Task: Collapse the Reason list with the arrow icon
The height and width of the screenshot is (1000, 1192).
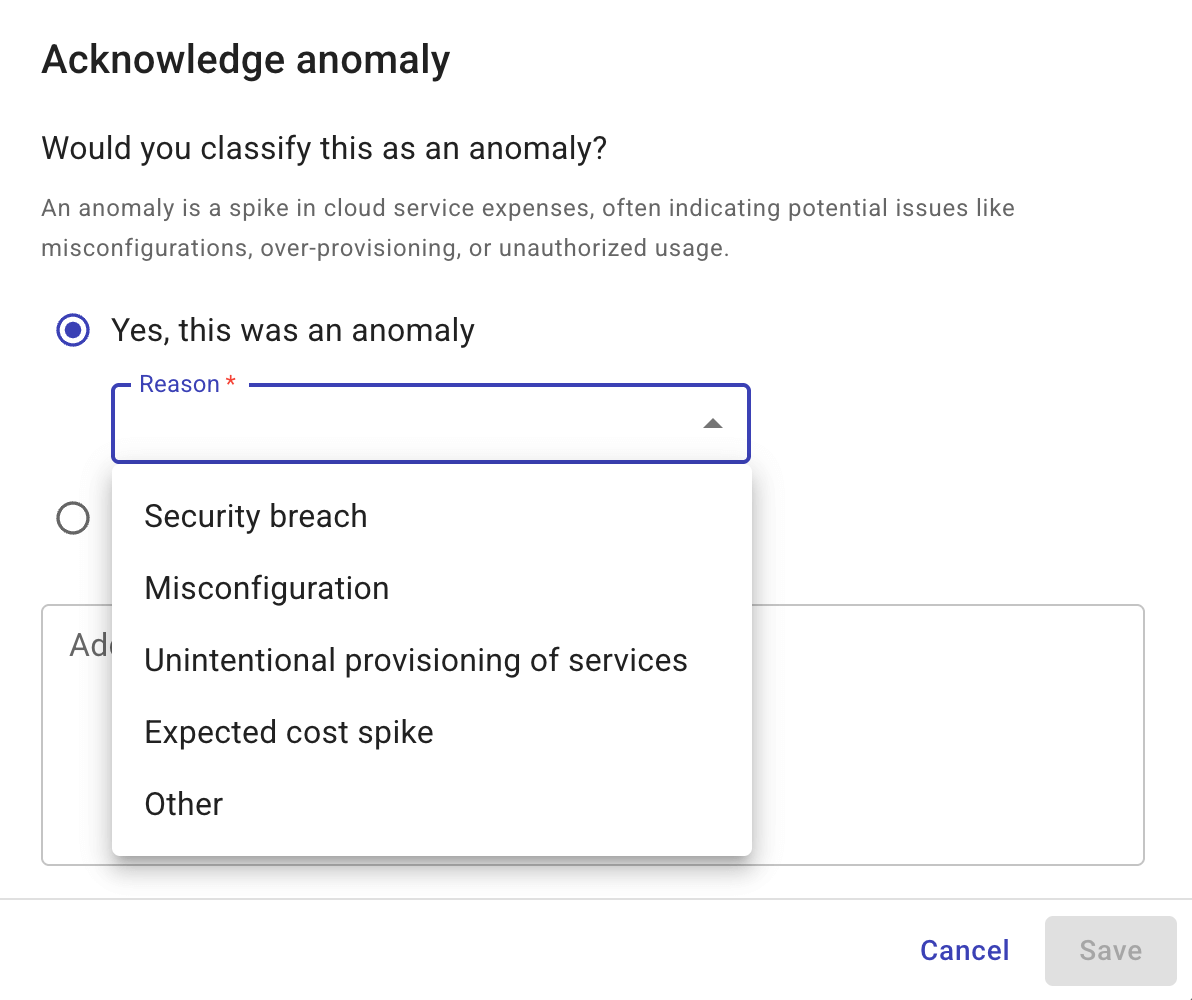Action: point(712,424)
